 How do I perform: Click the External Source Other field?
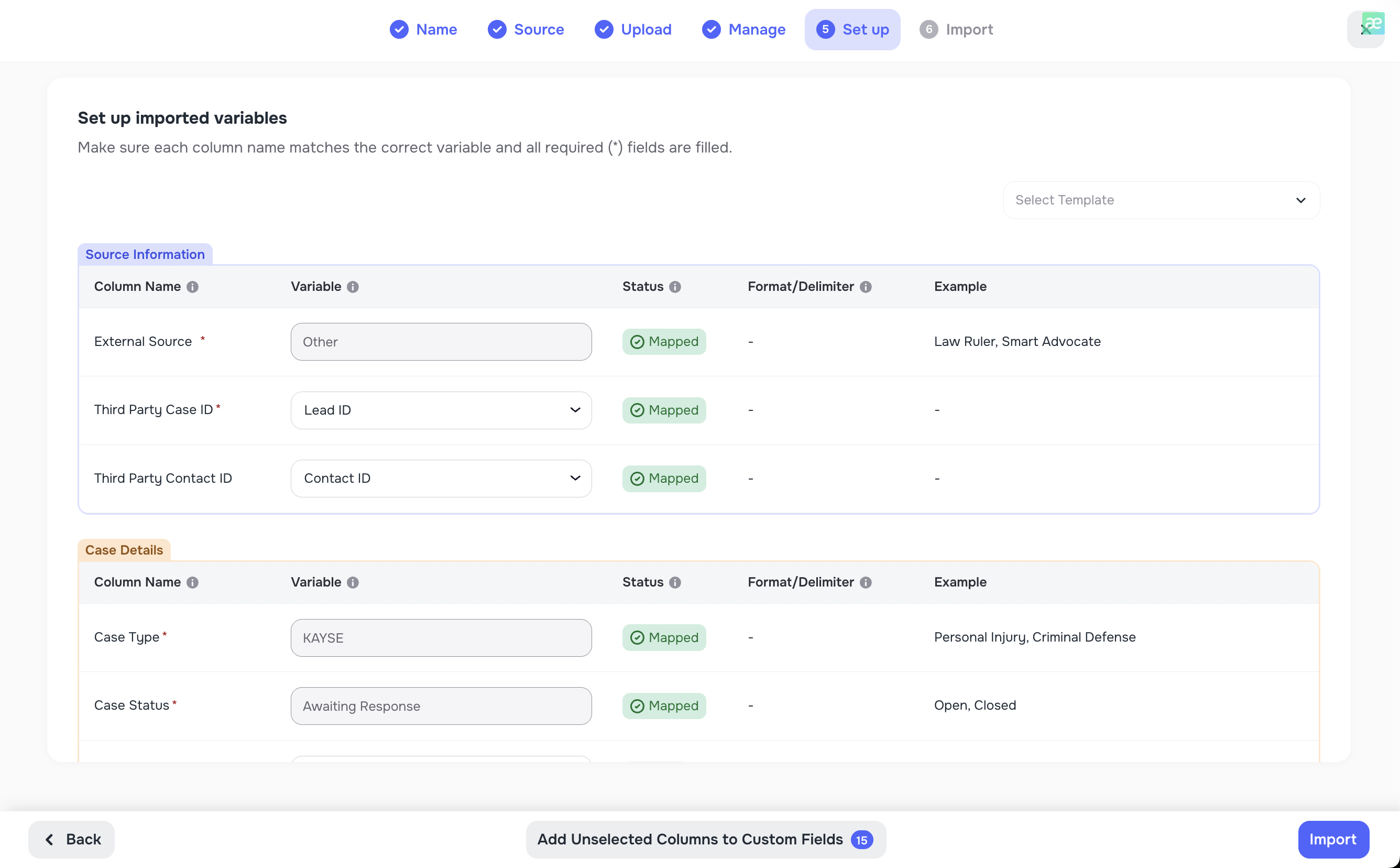click(x=441, y=342)
